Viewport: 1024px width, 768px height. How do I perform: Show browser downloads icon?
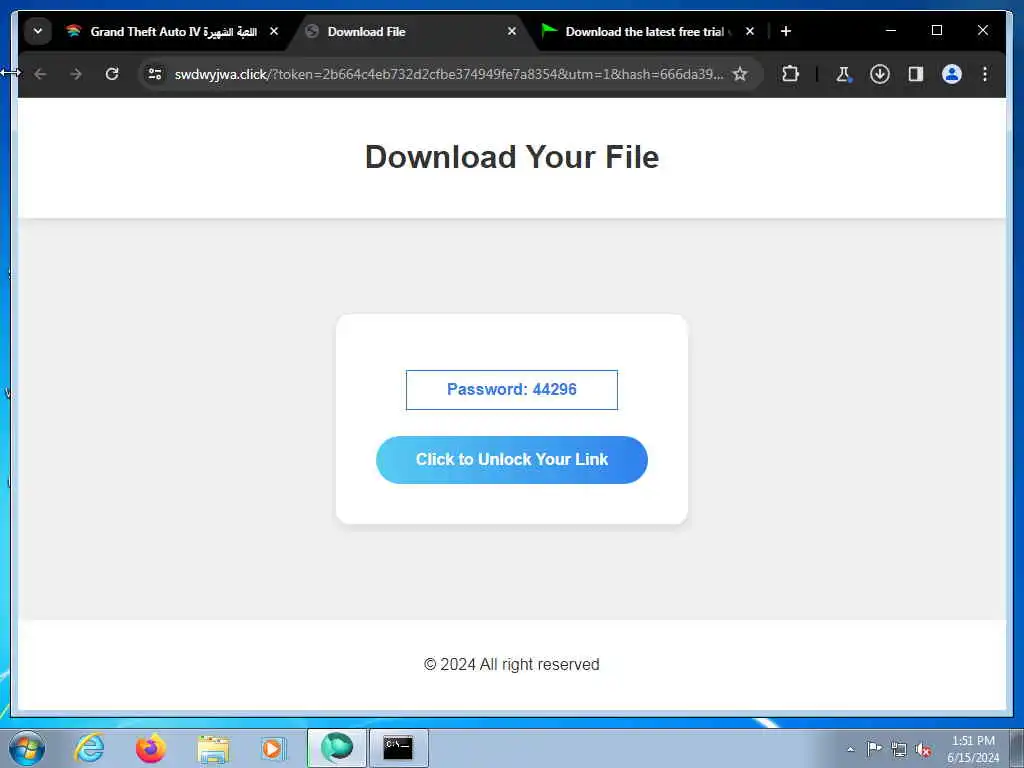coord(880,74)
